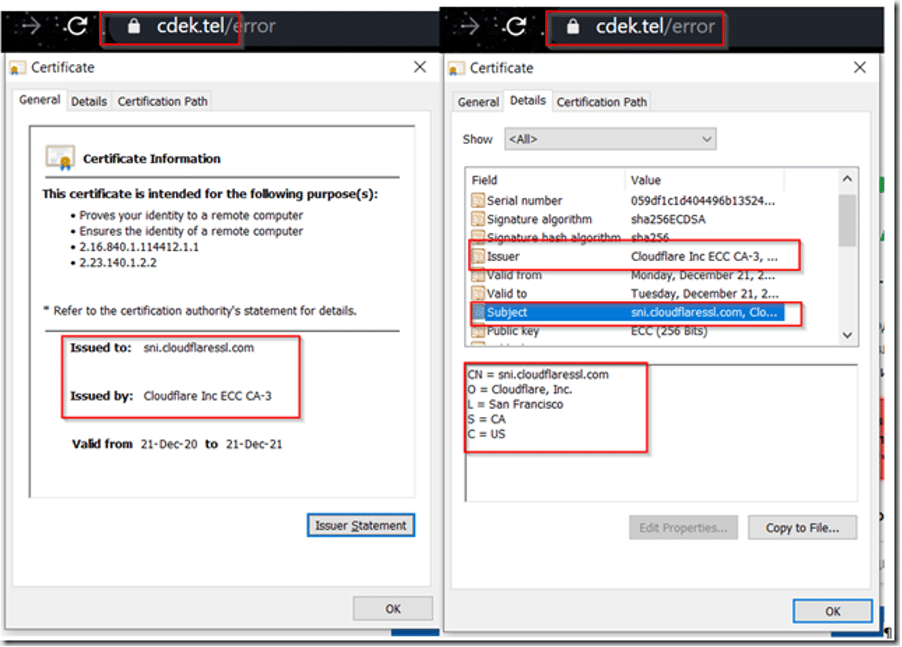Click the Issuer Statement button
902x647 pixels.
tap(361, 525)
